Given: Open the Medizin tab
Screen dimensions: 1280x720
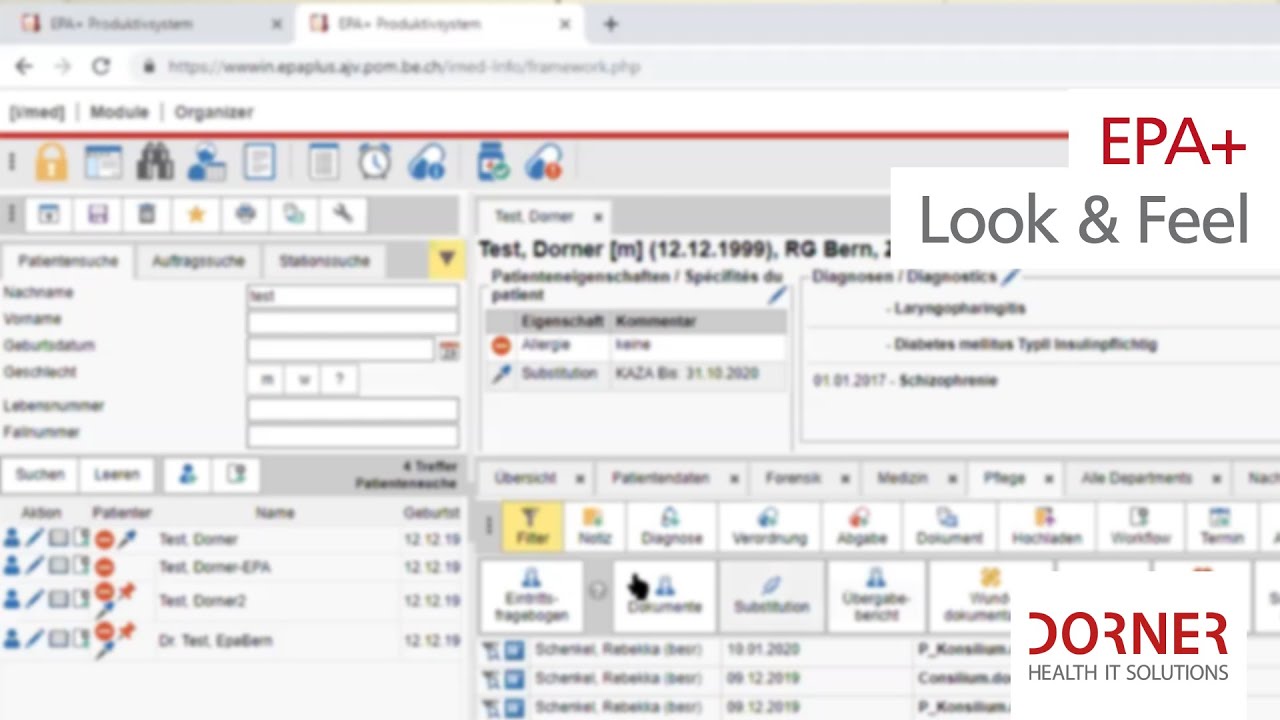Looking at the screenshot, I should point(902,479).
